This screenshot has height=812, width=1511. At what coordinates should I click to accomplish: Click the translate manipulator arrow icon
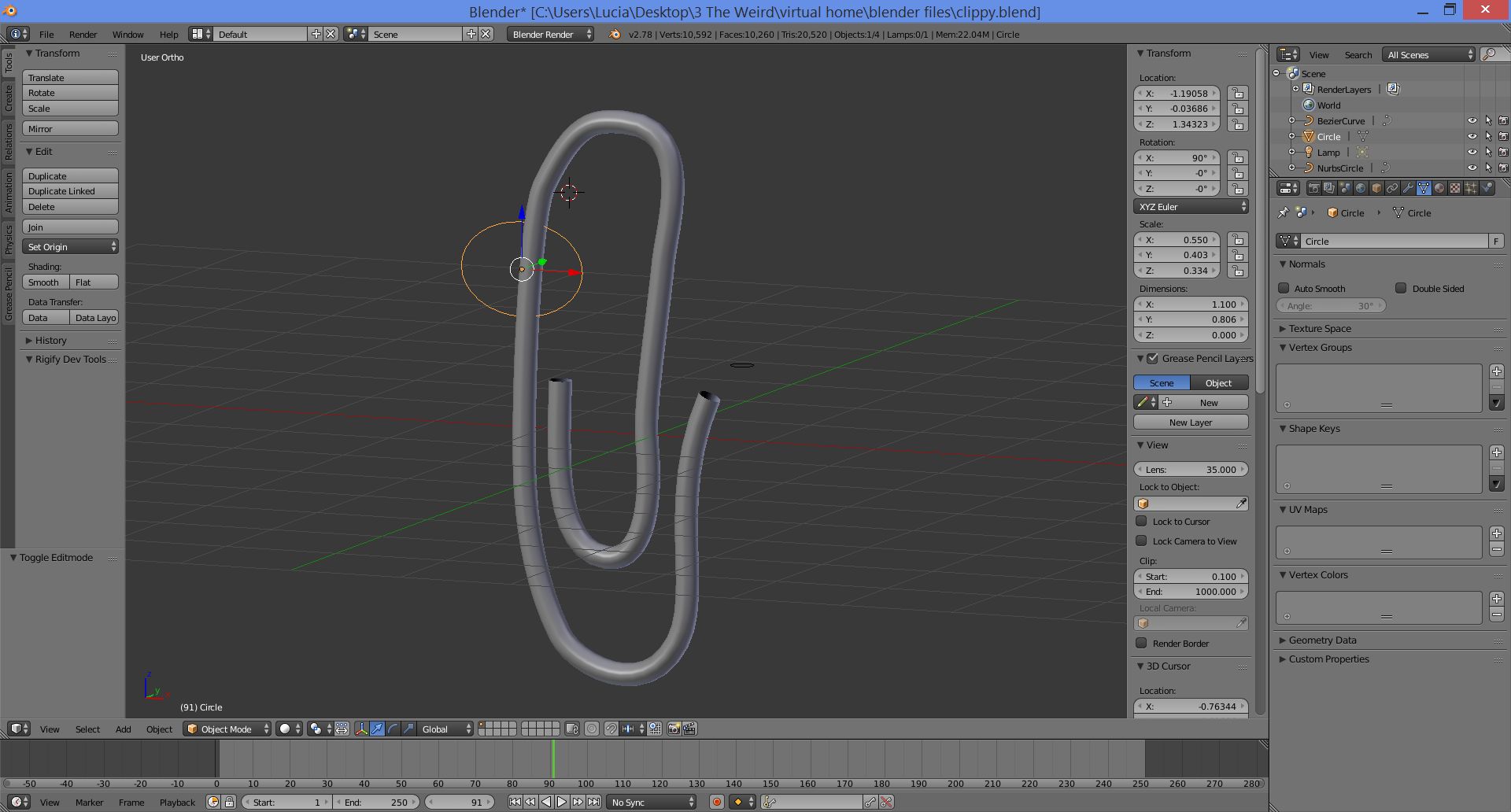[377, 729]
